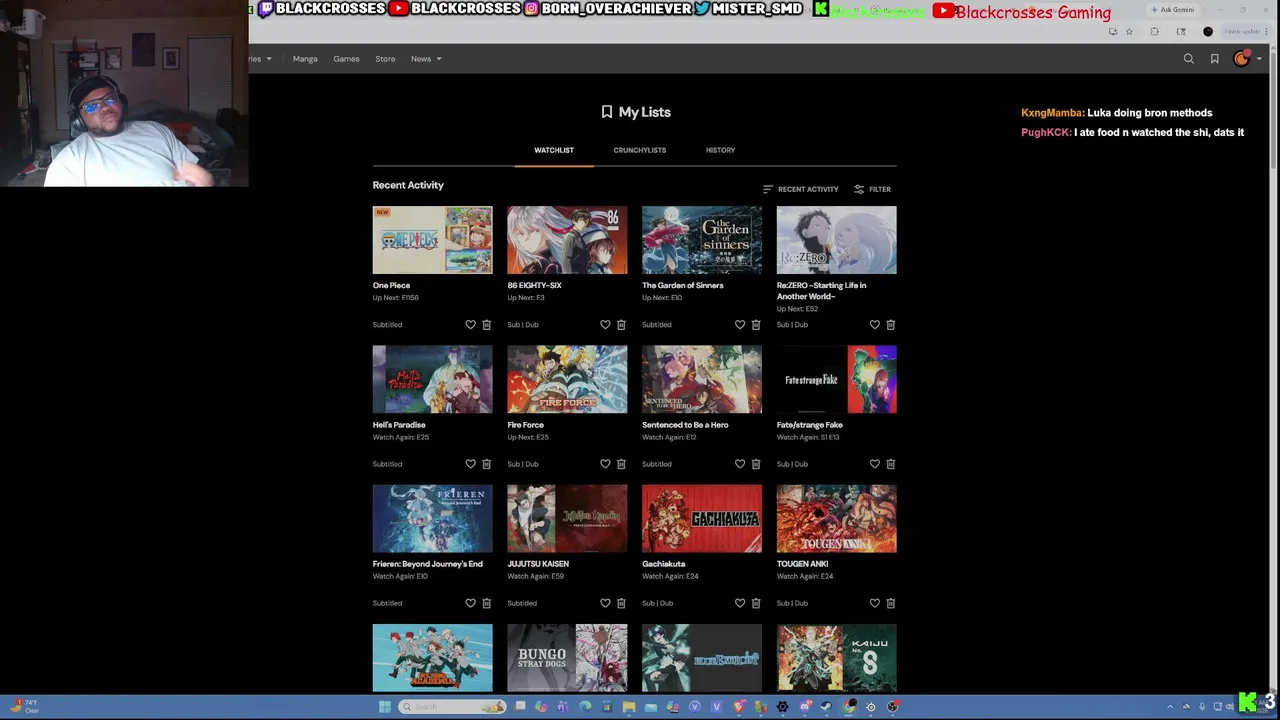
Task: Open the Crunchyroll account avatar
Action: coord(1241,59)
